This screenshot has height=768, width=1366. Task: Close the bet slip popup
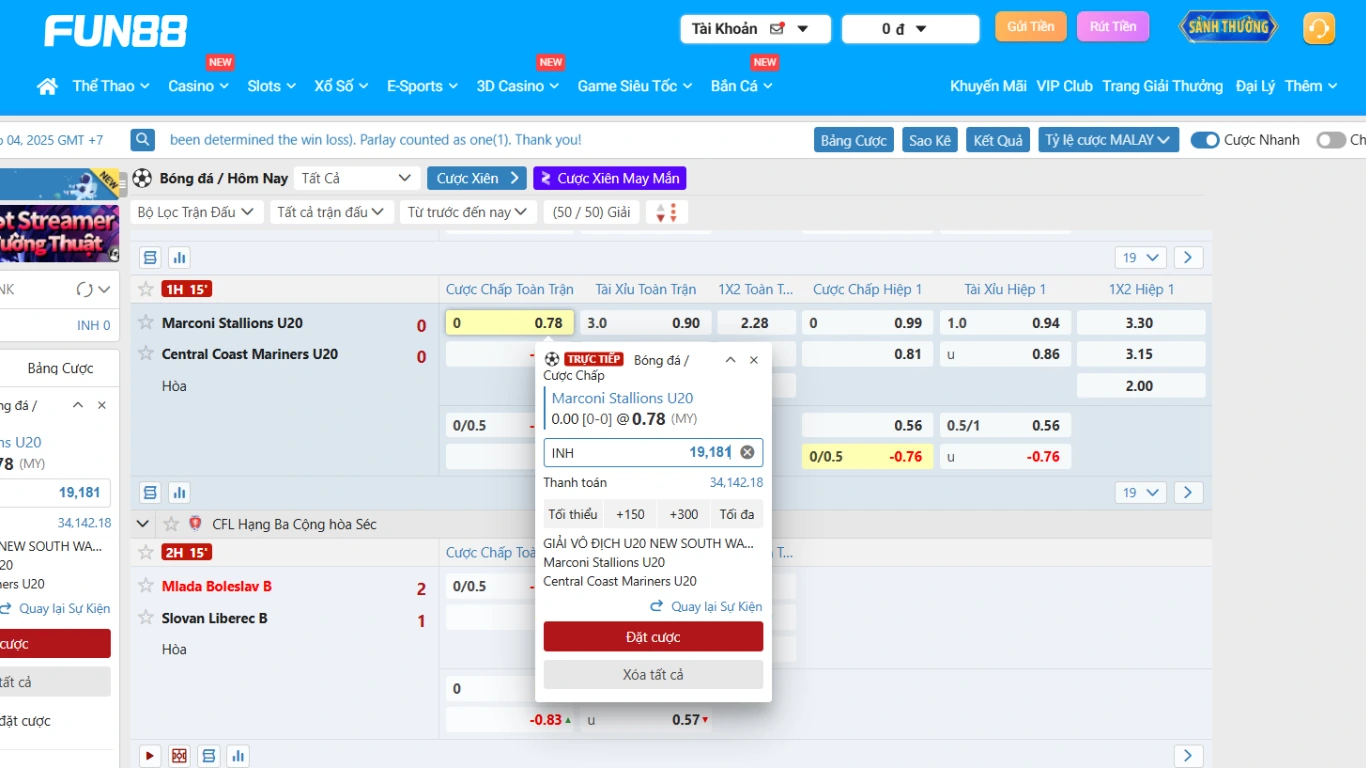[754, 360]
